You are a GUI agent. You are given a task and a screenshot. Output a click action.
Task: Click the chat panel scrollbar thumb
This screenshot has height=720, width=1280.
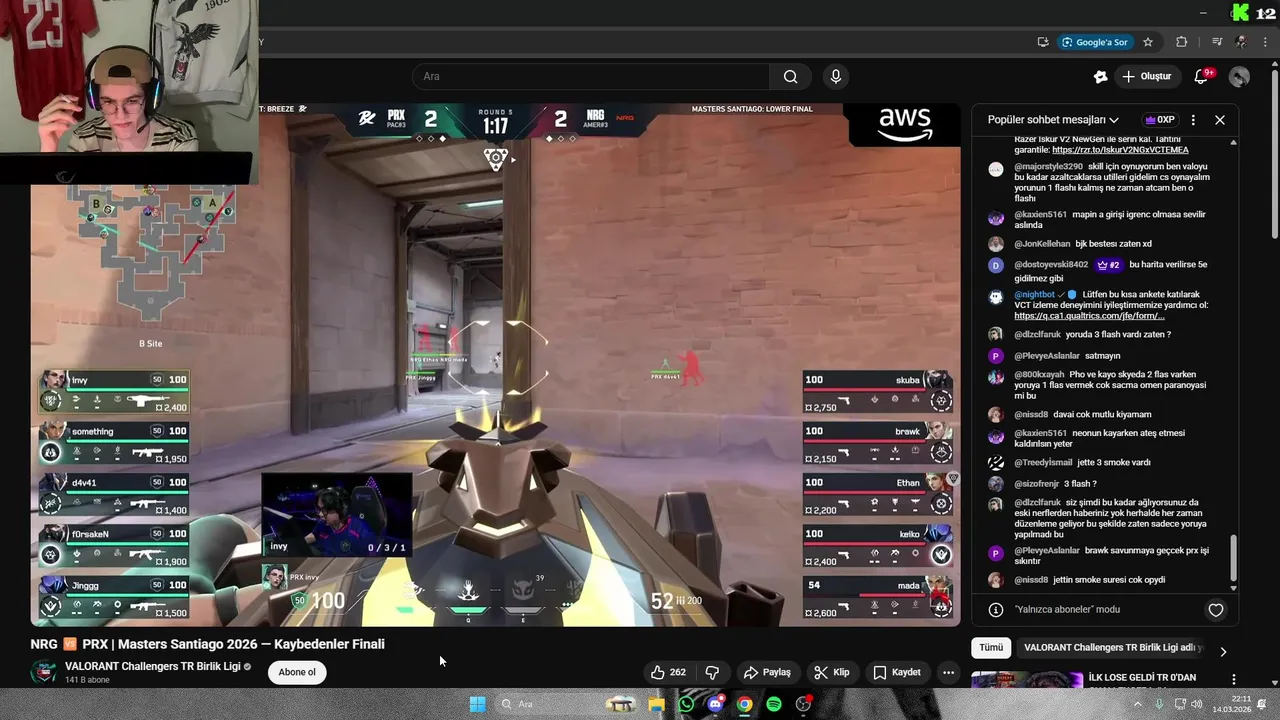point(1233,558)
